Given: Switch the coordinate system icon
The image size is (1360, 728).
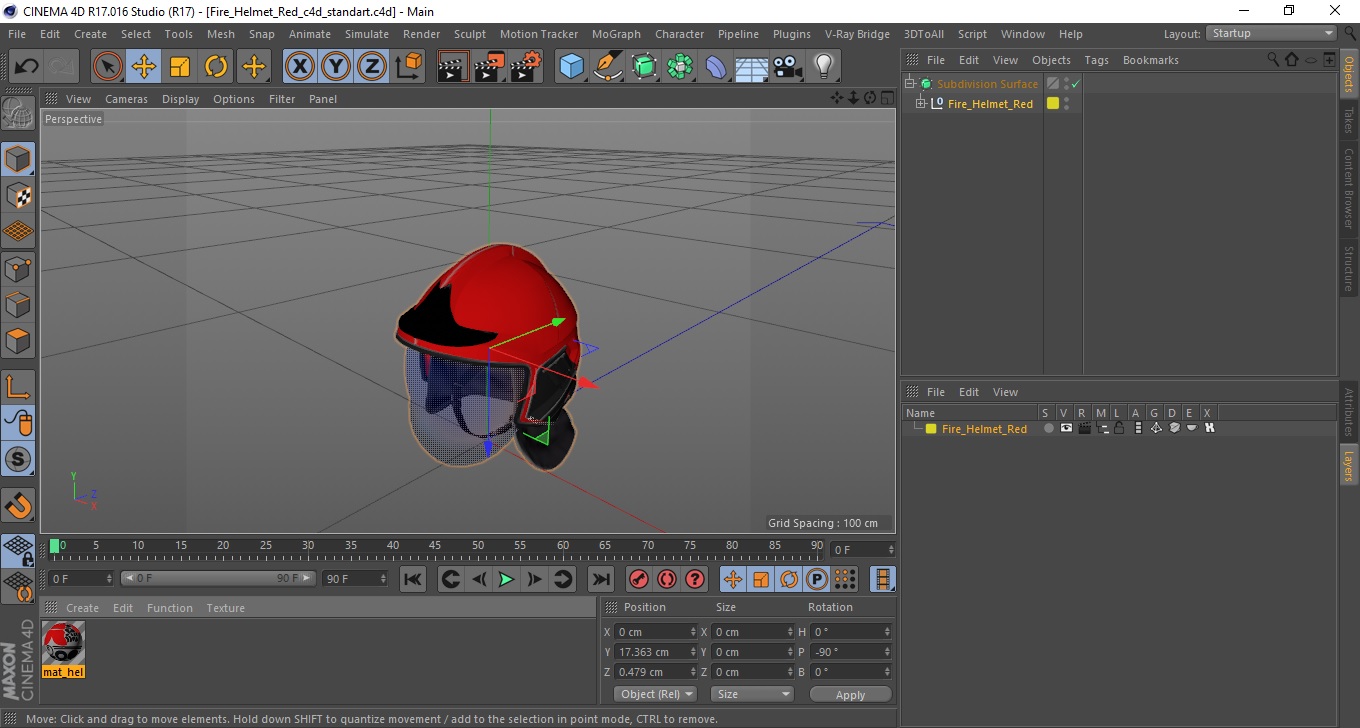Looking at the screenshot, I should click(x=408, y=67).
